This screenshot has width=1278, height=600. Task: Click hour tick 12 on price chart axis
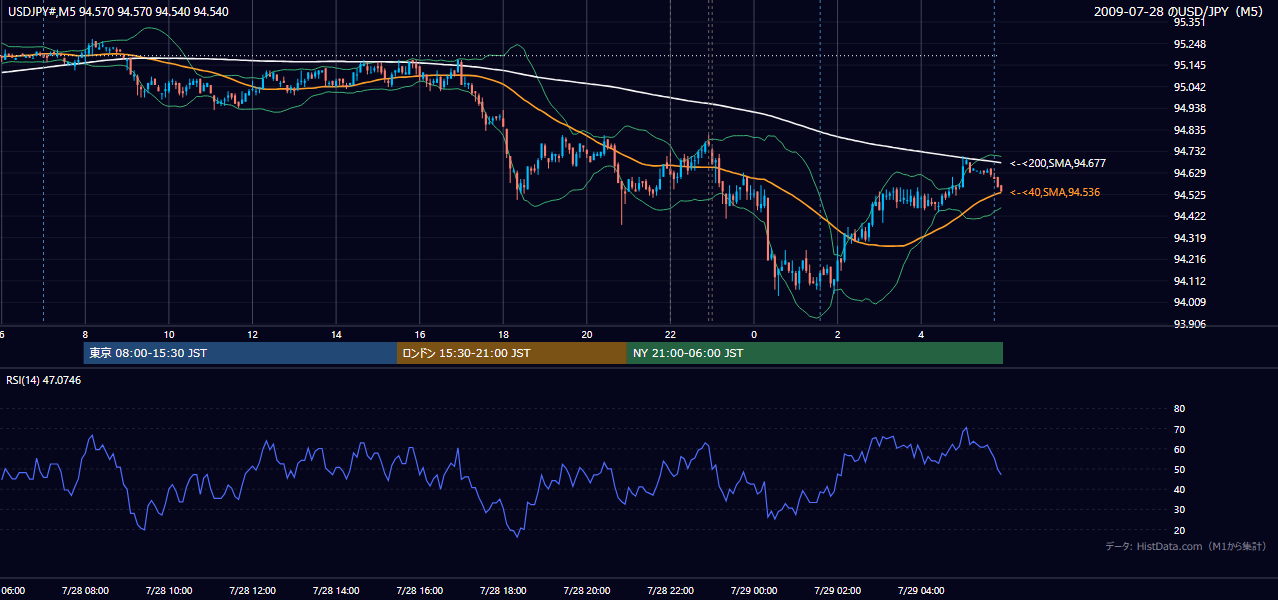click(x=252, y=334)
